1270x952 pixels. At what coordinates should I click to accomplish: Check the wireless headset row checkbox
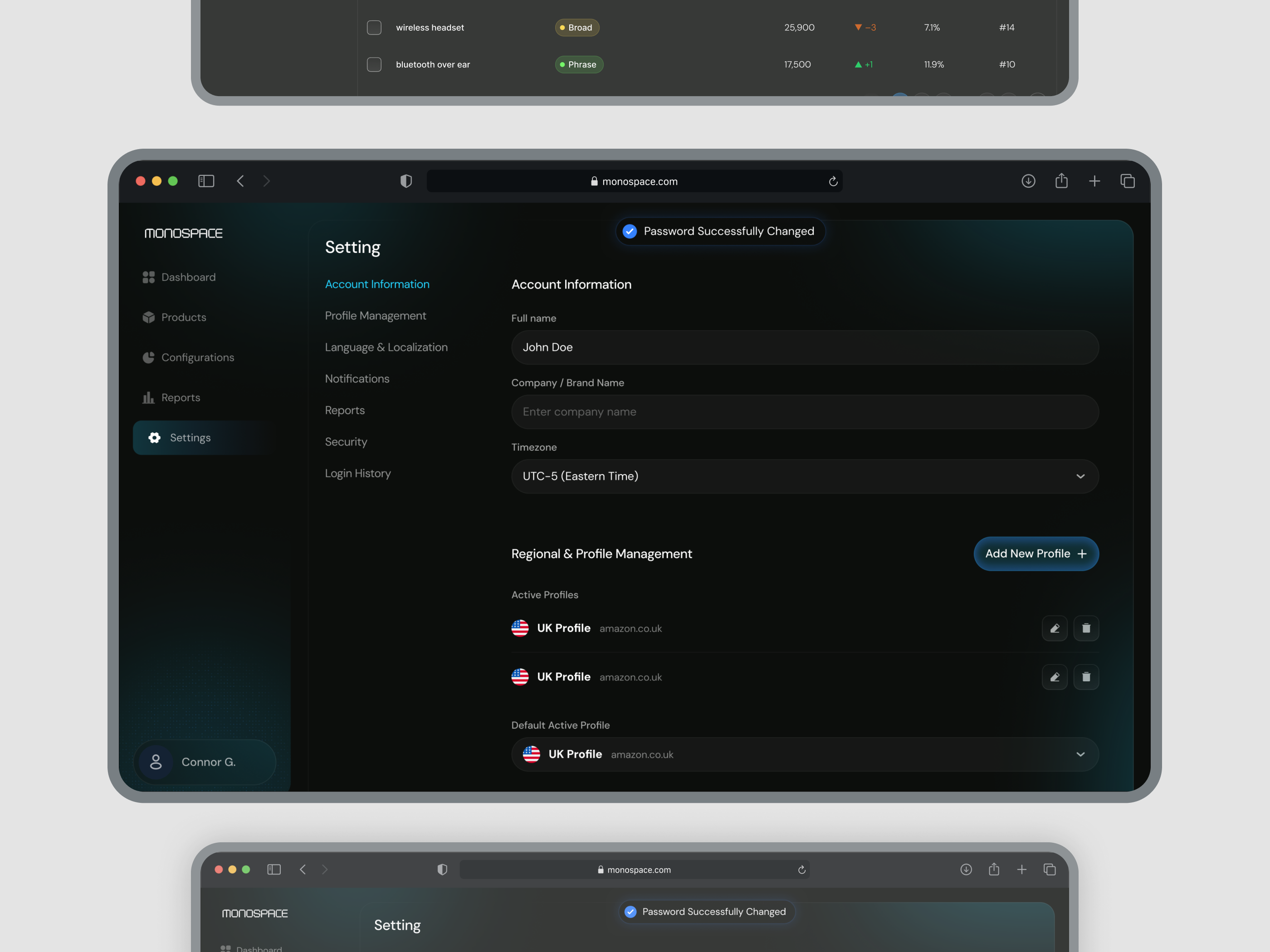(x=374, y=28)
